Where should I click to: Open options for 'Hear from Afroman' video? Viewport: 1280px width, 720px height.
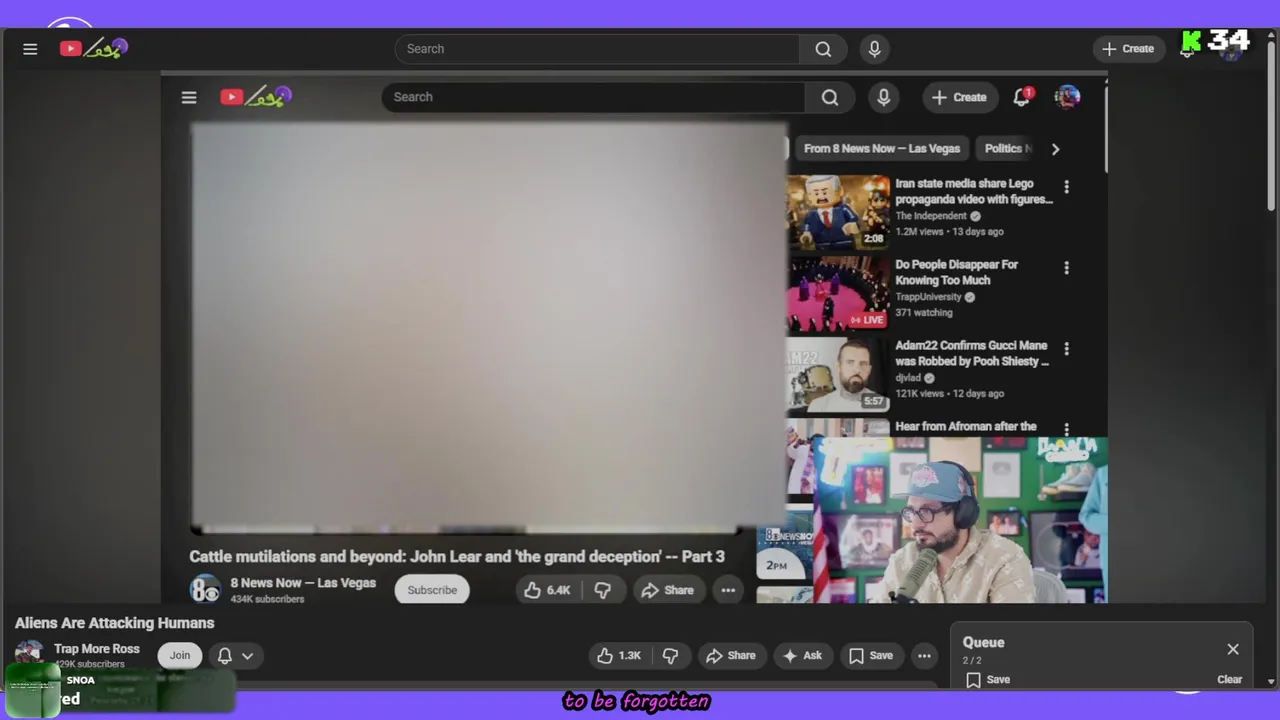pyautogui.click(x=1066, y=429)
